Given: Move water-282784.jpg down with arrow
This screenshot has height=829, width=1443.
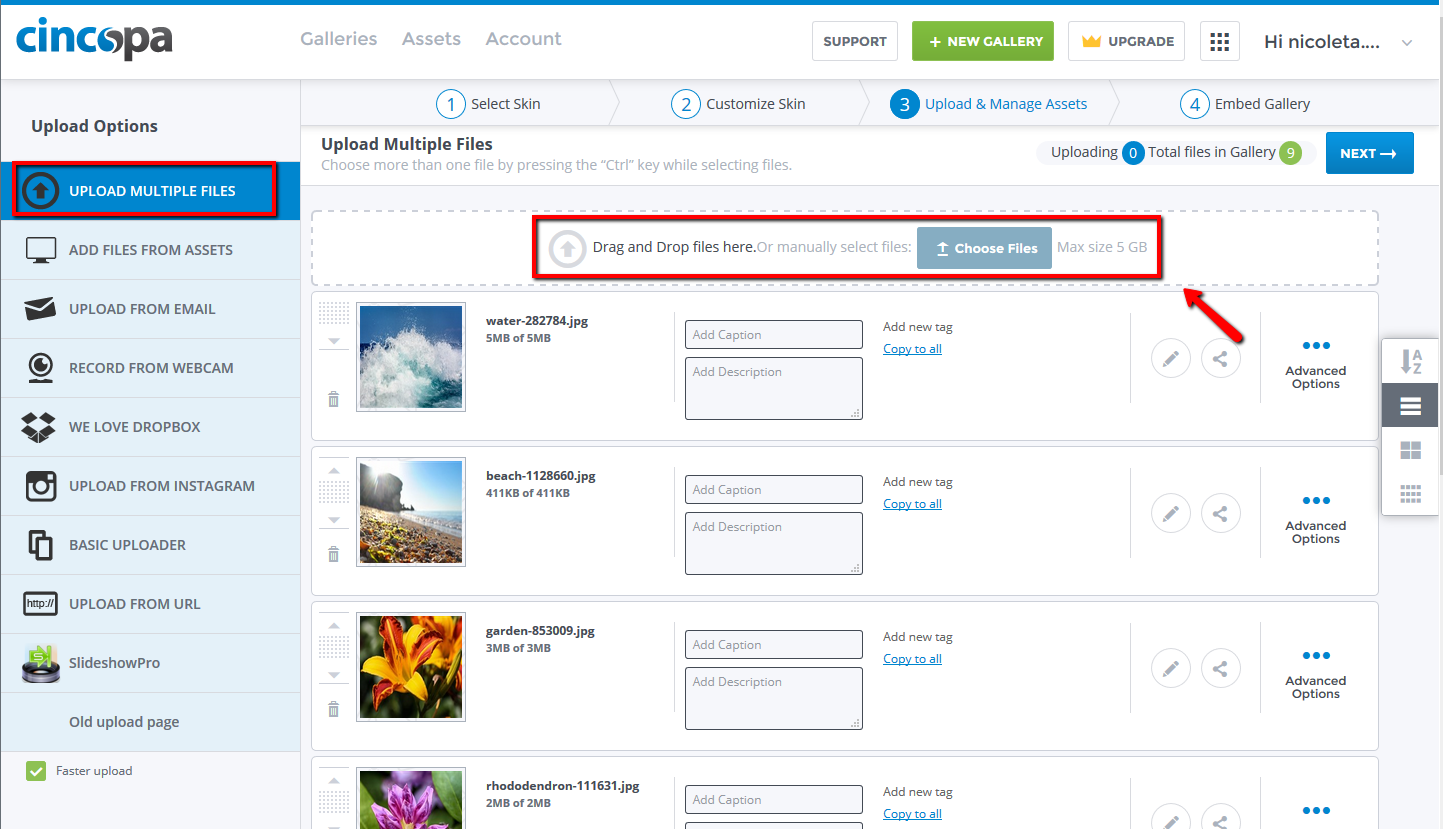Looking at the screenshot, I should pos(334,342).
